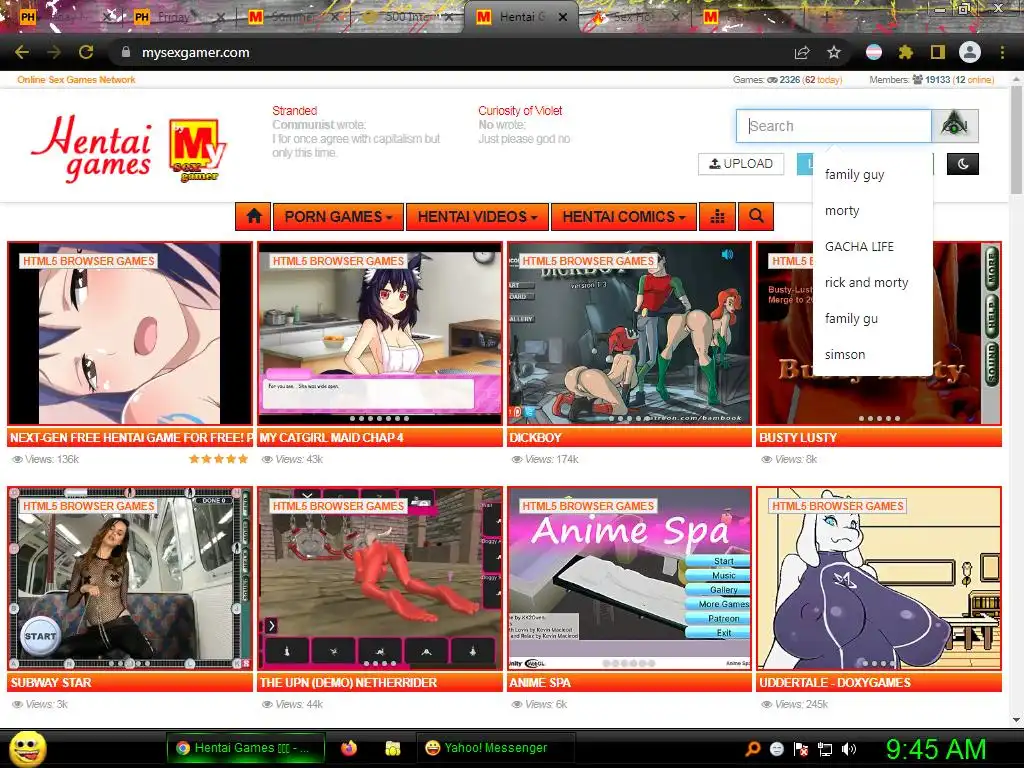The width and height of the screenshot is (1024, 768).
Task: Click the HTML5 BROWSER GAMES tag on Anime Spa
Action: (x=588, y=505)
